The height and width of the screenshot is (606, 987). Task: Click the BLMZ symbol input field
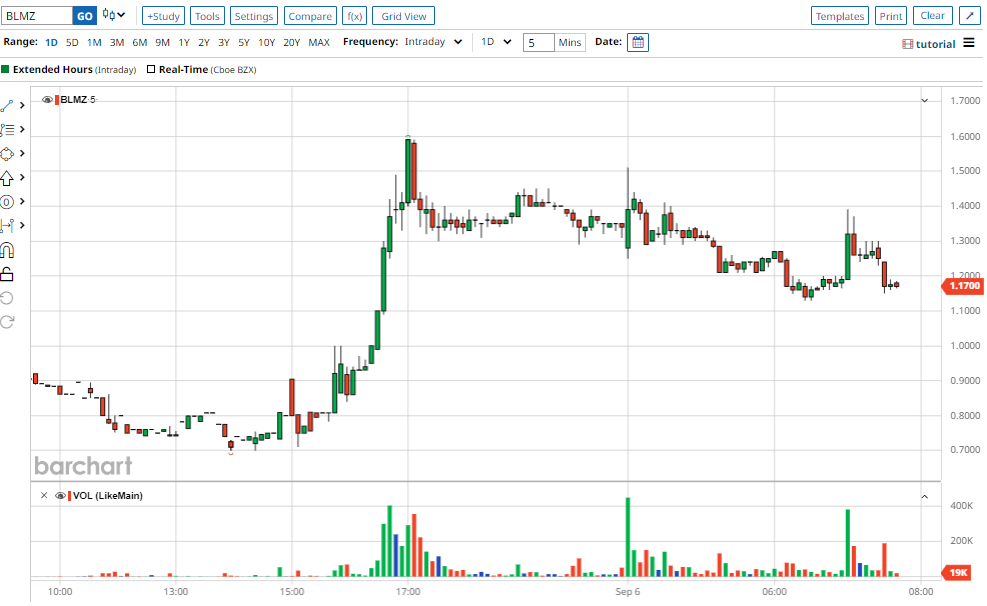(x=37, y=16)
